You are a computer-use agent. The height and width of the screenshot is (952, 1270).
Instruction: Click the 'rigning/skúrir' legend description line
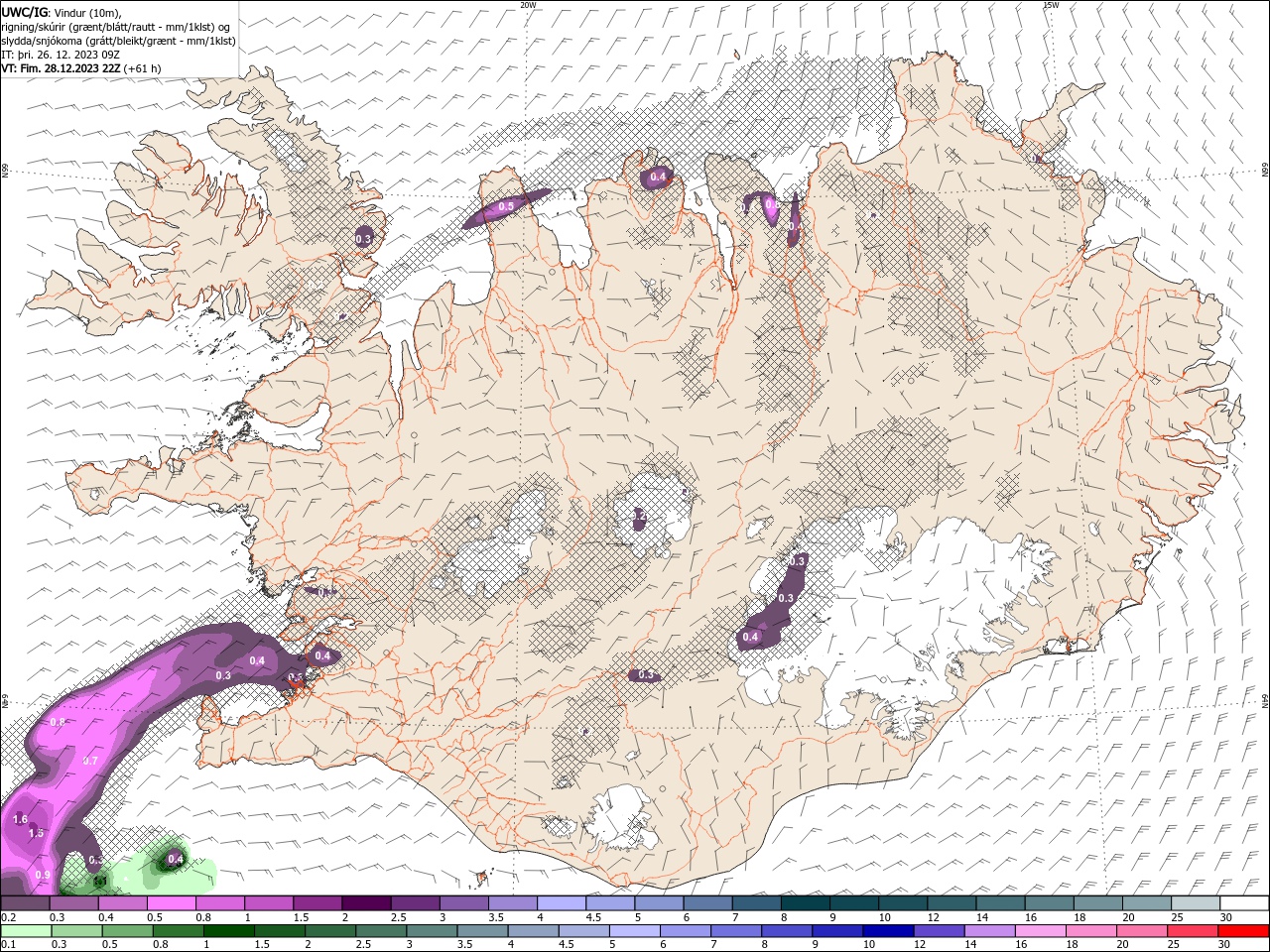point(115,27)
